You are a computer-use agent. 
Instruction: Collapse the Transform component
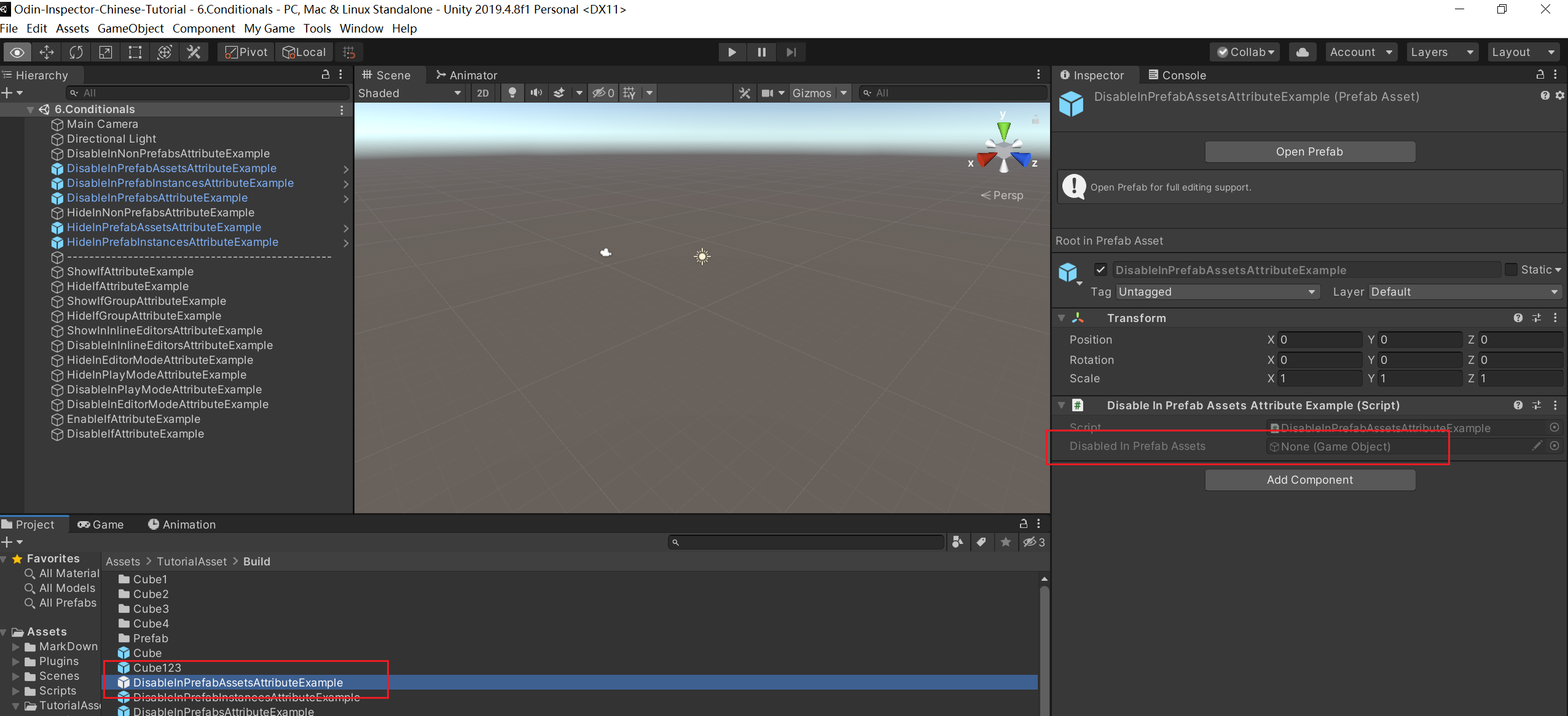1061,318
